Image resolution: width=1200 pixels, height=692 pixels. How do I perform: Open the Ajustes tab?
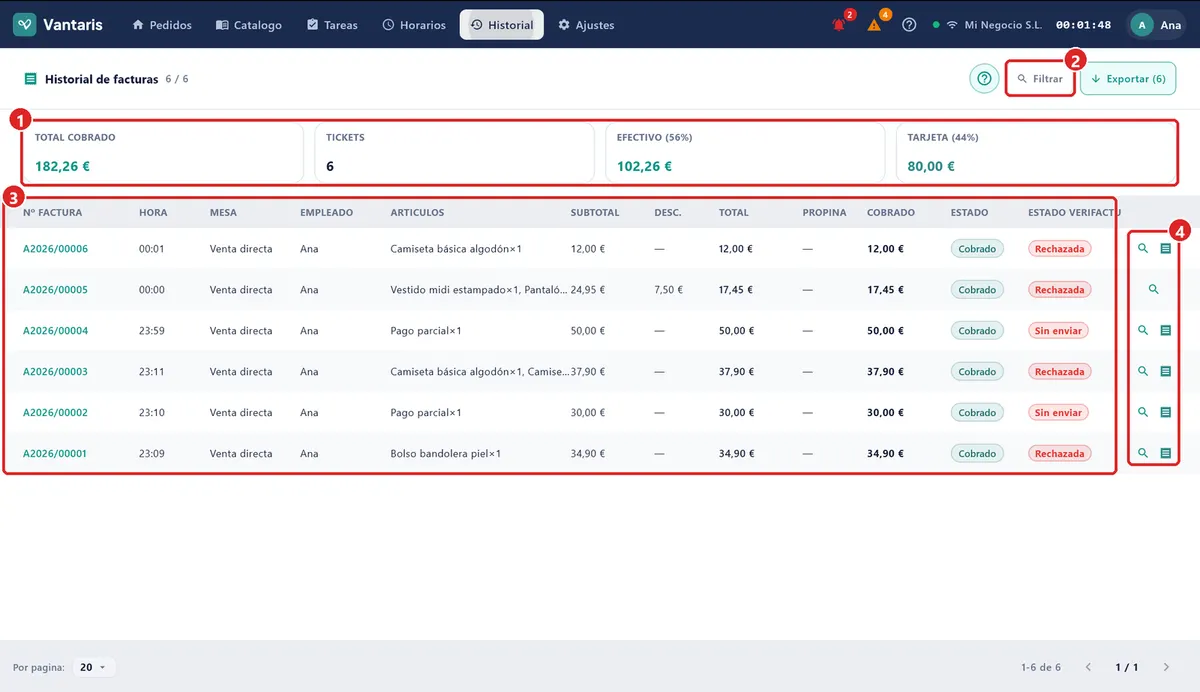[587, 25]
